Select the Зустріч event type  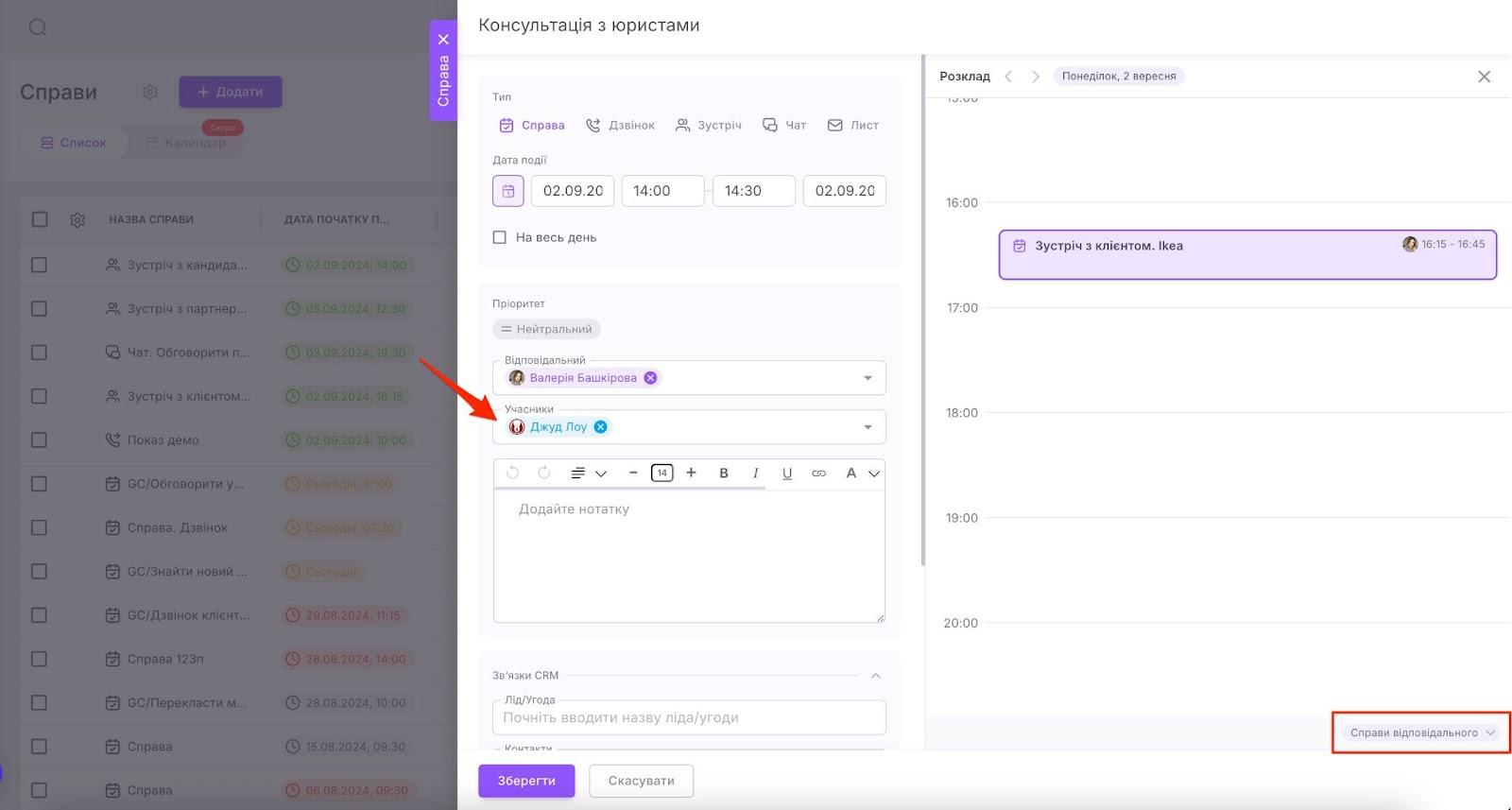pos(709,125)
